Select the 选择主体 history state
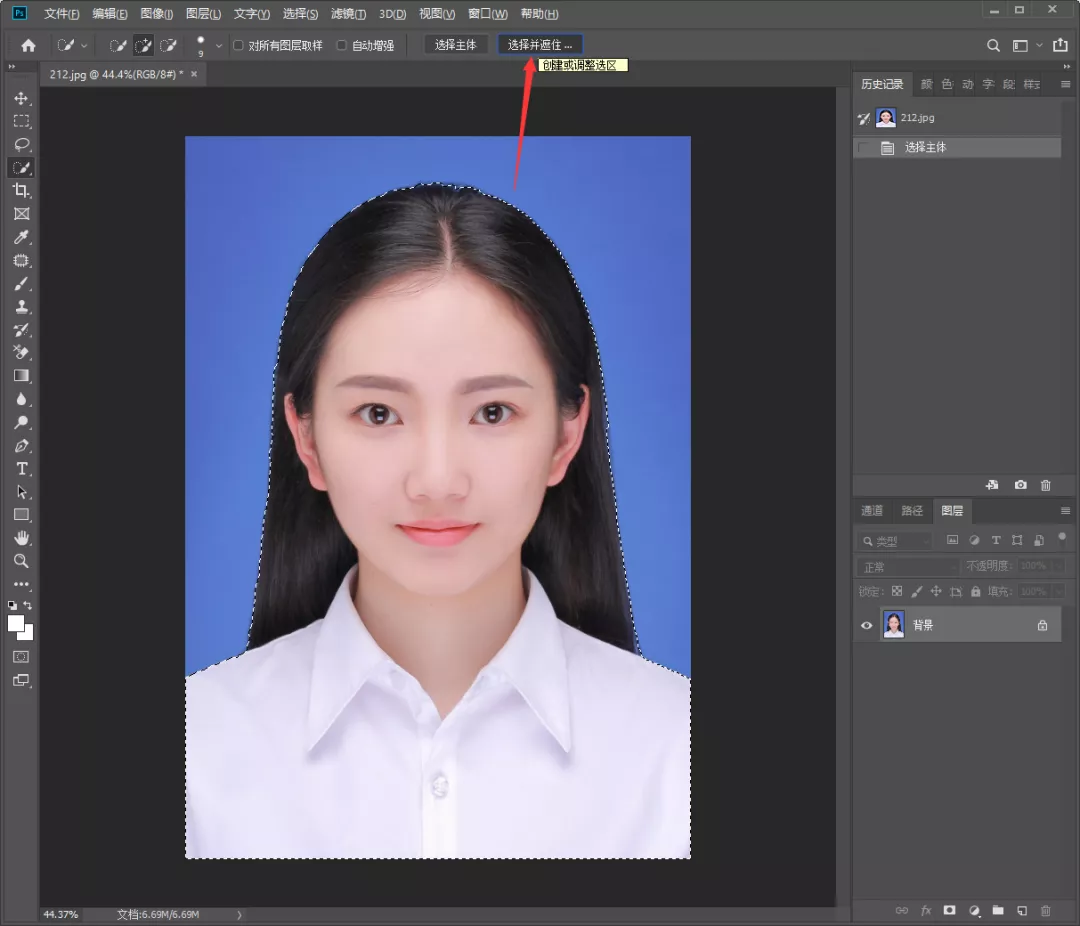 click(925, 147)
